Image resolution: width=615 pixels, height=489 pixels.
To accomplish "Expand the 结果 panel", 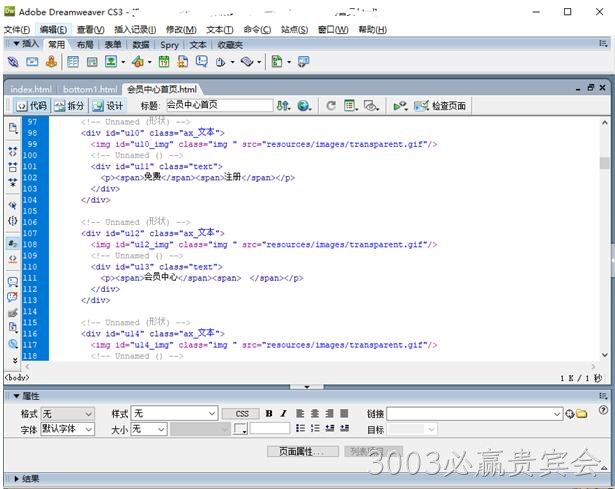I will [16, 478].
